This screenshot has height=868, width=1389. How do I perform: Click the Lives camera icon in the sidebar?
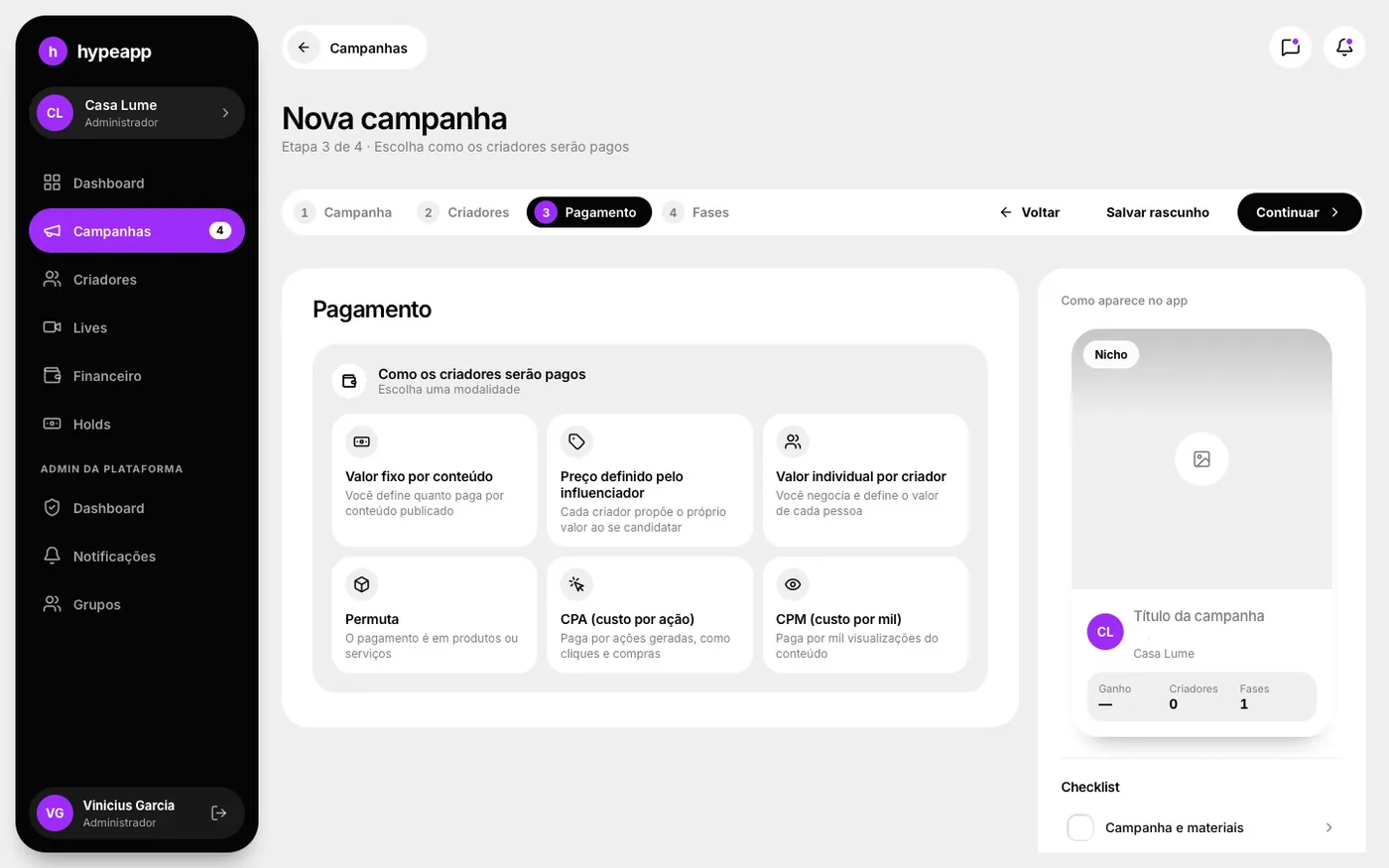[52, 327]
